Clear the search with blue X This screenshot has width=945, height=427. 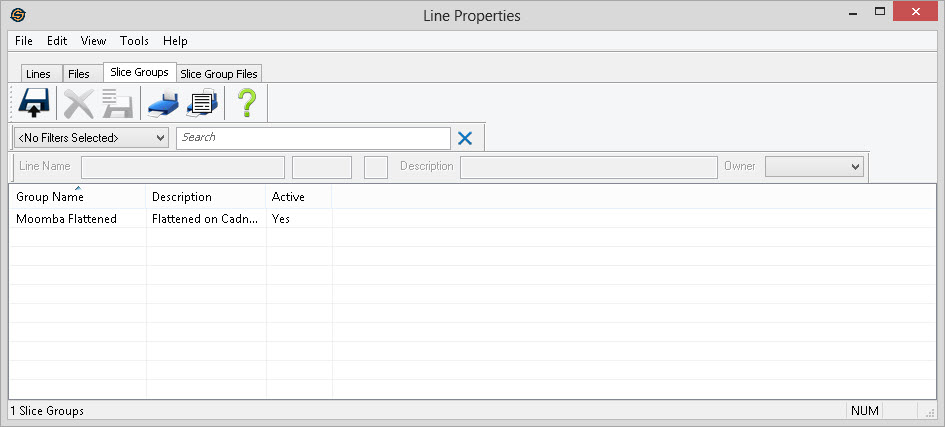(464, 138)
